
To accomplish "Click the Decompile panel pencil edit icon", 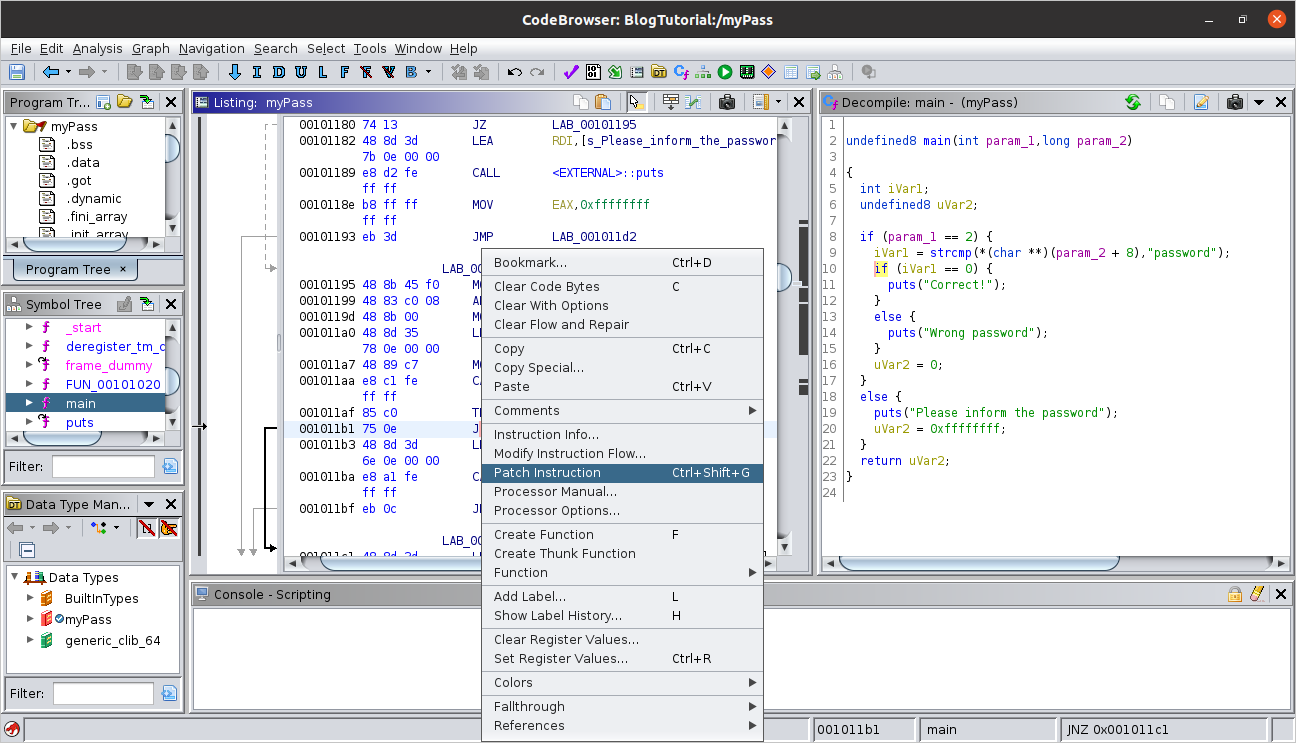I will pos(1202,102).
